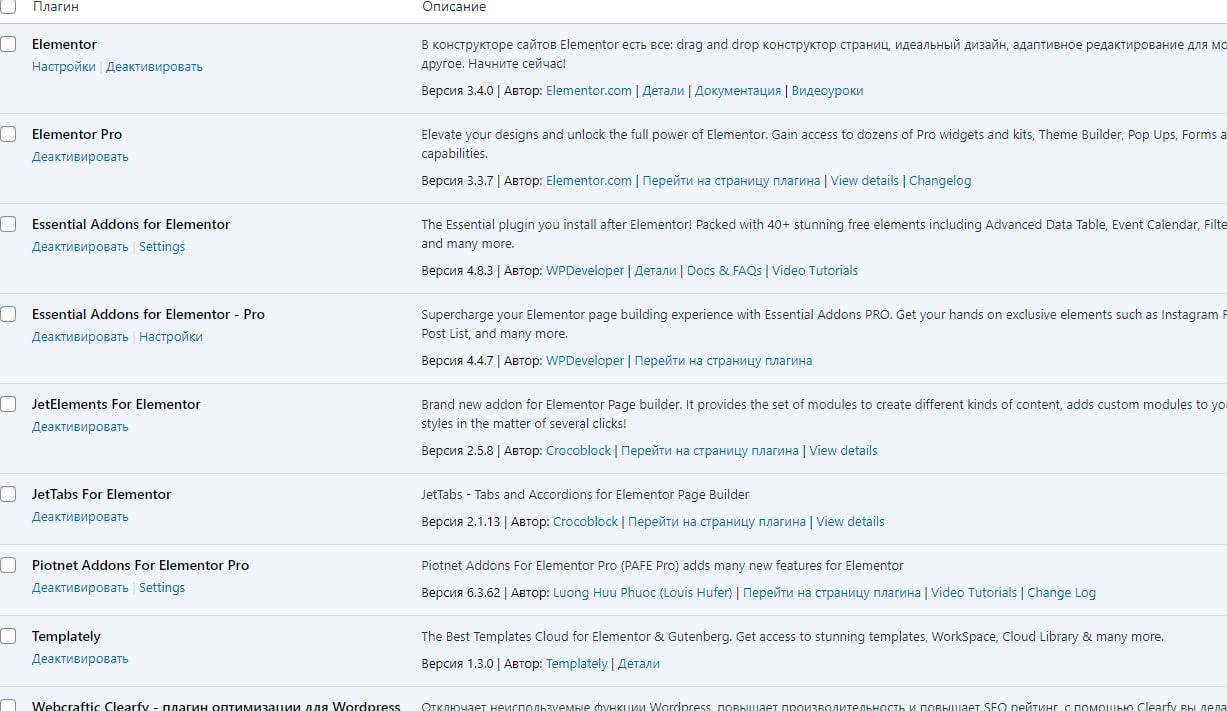Deactivate the Templately plugin
Image resolution: width=1227 pixels, height=711 pixels.
pyautogui.click(x=80, y=659)
